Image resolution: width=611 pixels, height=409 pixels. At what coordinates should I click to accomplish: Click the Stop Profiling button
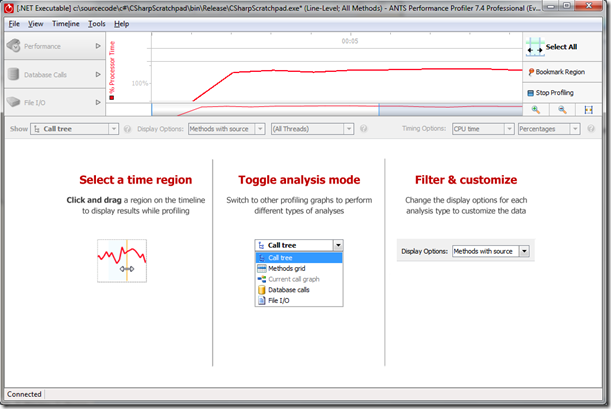click(562, 93)
